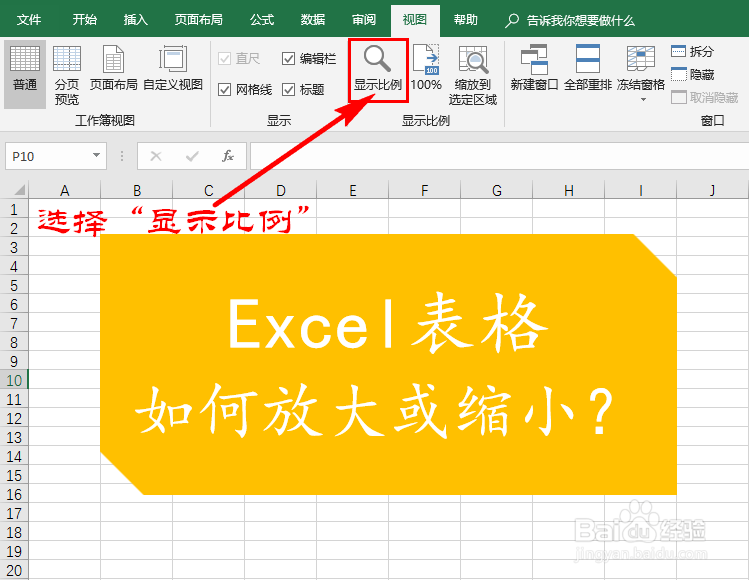The image size is (749, 580).
Task: Select row 18 header
Action: click(x=14, y=532)
